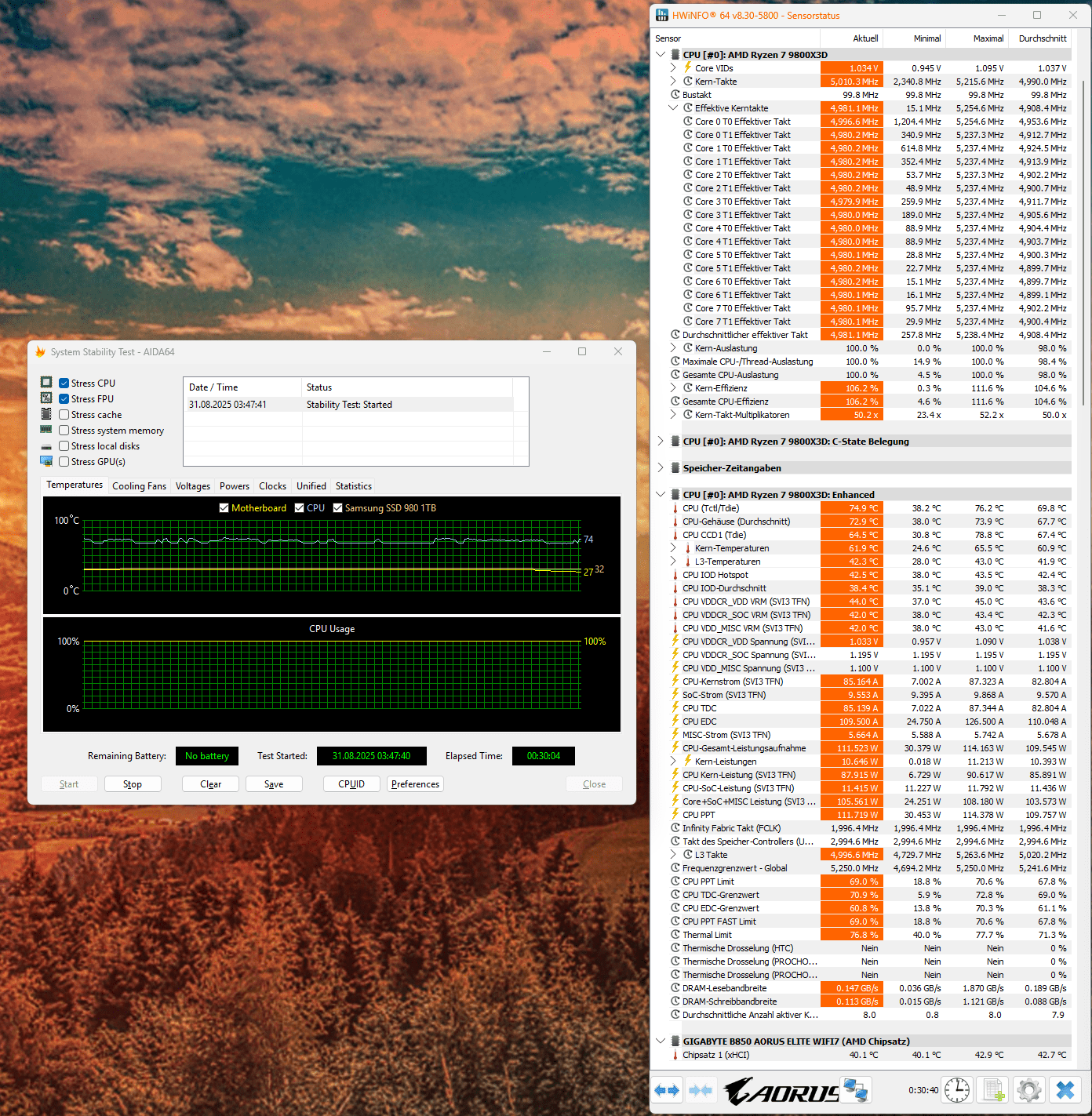Open the Powers tab
Image resolution: width=1092 pixels, height=1116 pixels.
pyautogui.click(x=235, y=486)
